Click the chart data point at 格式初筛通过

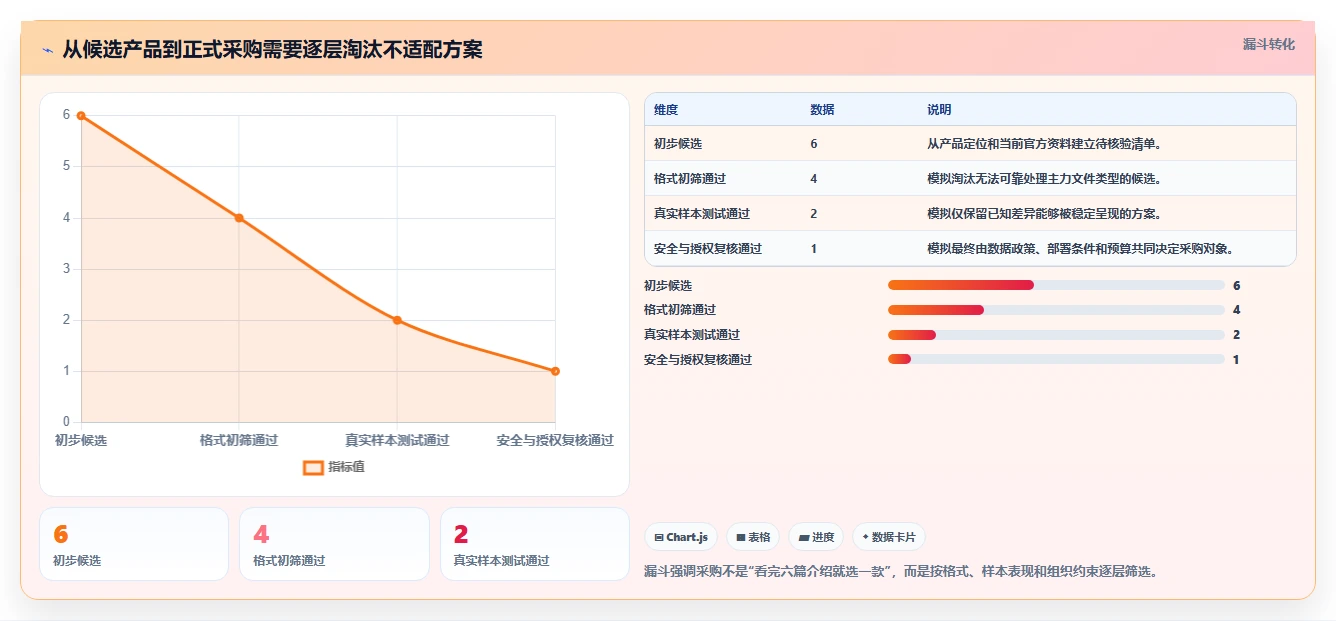[x=239, y=217]
